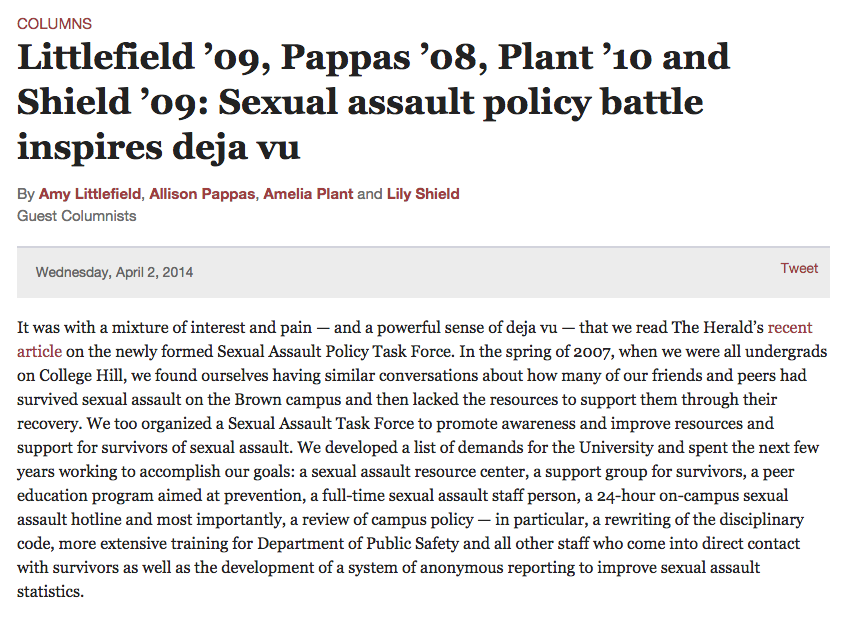Image resolution: width=854 pixels, height=622 pixels.
Task: Open Allison Pappas author link
Action: coord(202,194)
